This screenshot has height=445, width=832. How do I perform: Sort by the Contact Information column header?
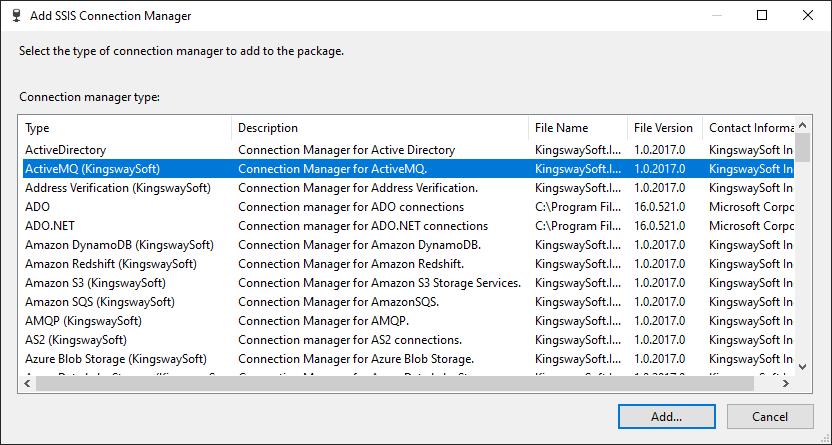point(748,128)
